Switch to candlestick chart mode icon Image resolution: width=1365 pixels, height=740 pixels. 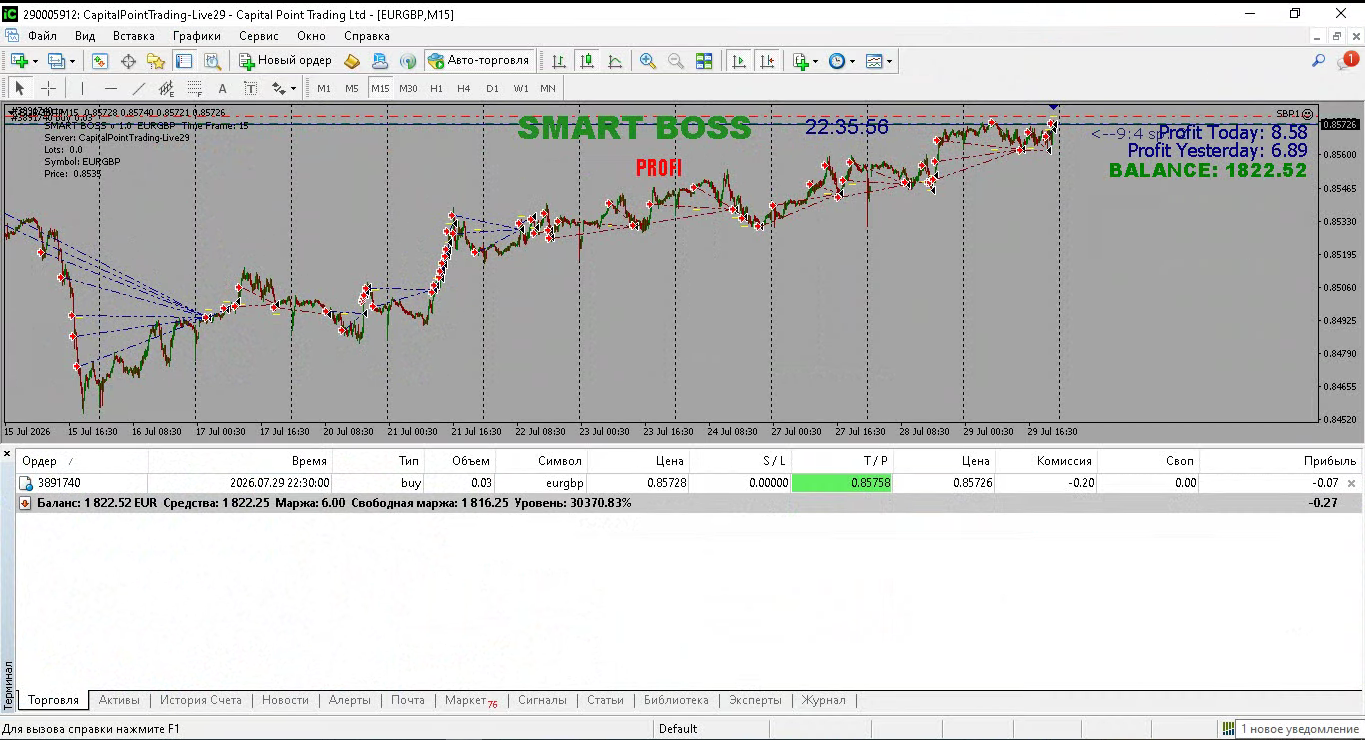tap(587, 61)
